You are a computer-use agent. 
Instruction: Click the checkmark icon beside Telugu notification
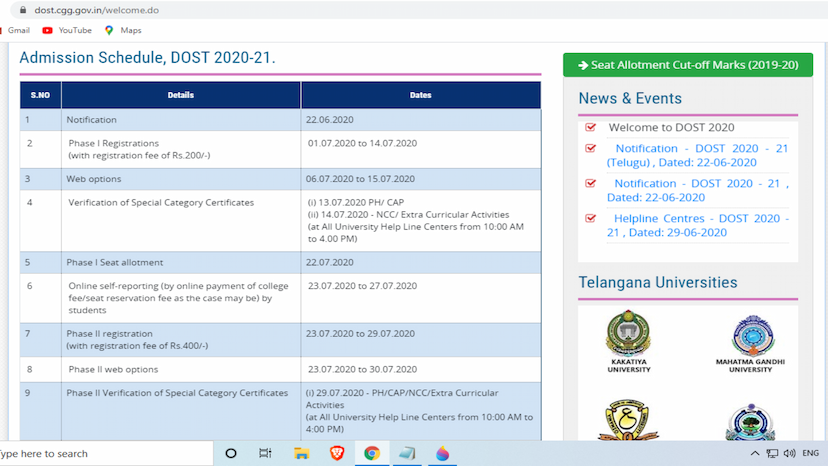tap(590, 148)
